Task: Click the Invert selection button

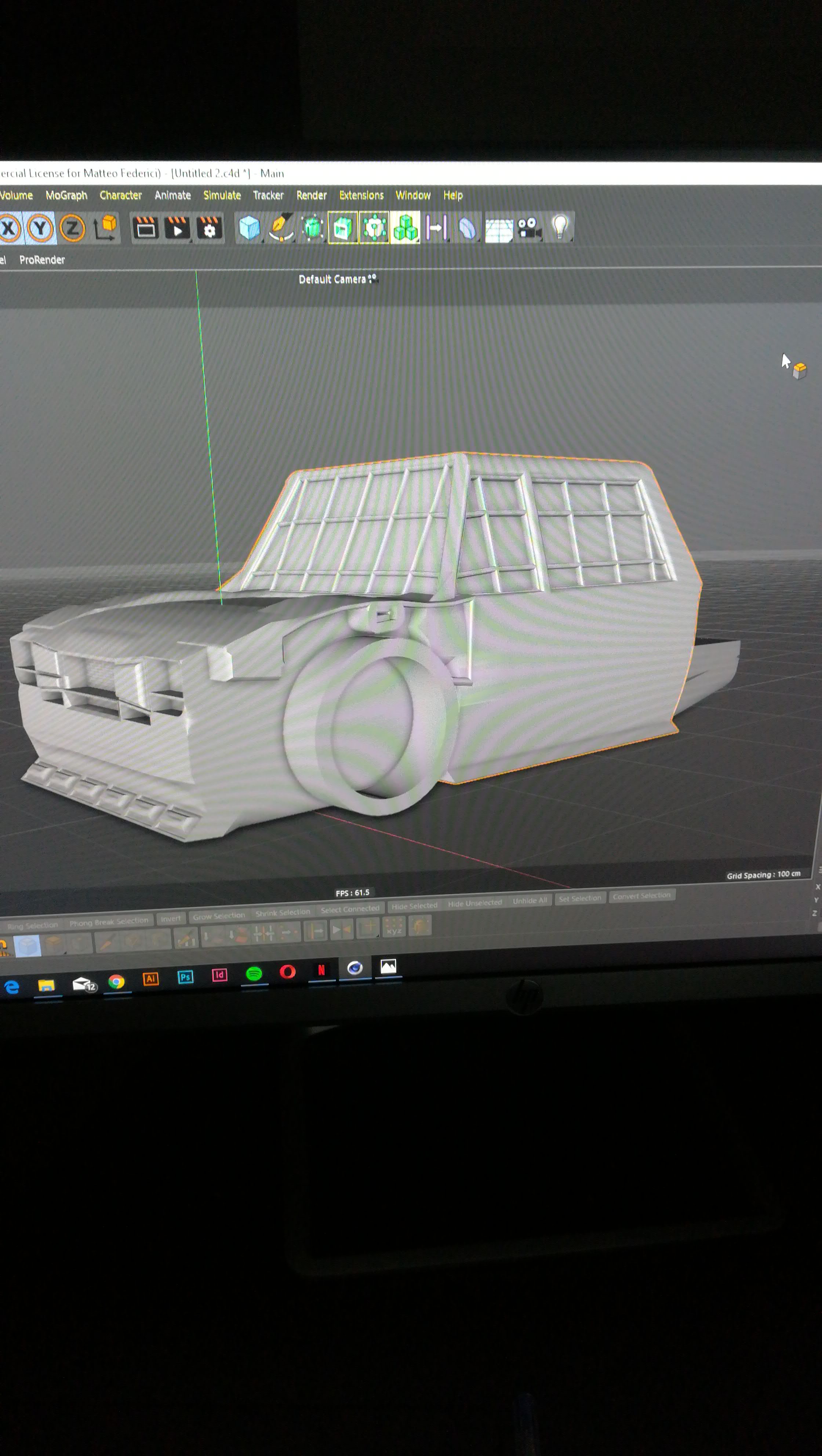Action: [x=171, y=918]
